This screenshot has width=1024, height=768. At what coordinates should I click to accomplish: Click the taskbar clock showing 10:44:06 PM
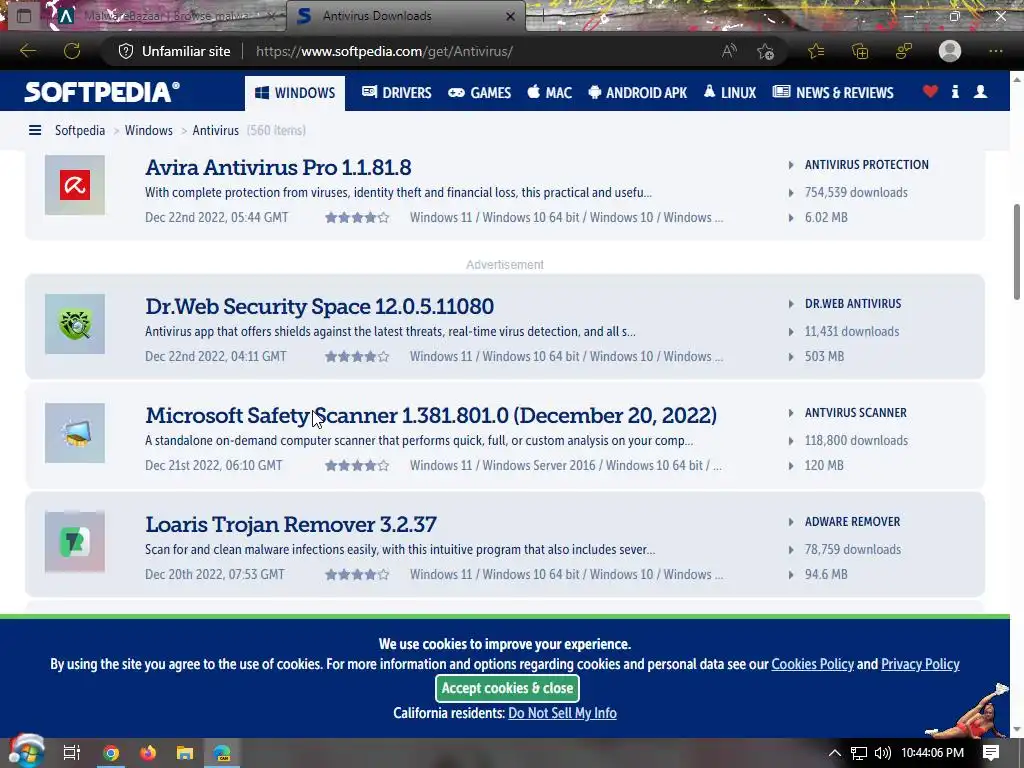tap(932, 753)
